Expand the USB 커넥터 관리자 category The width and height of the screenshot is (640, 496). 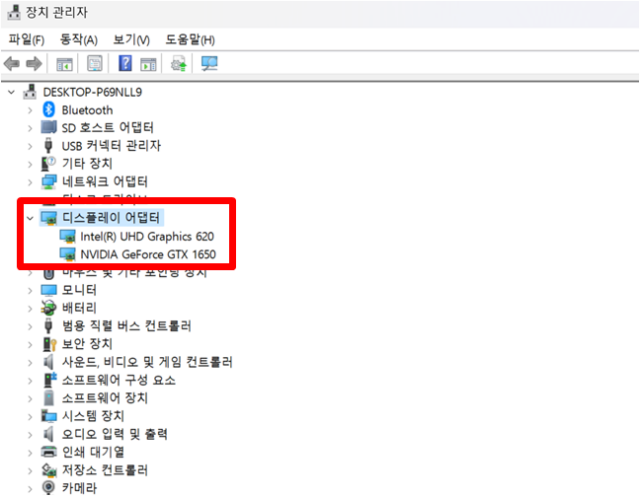click(x=30, y=146)
